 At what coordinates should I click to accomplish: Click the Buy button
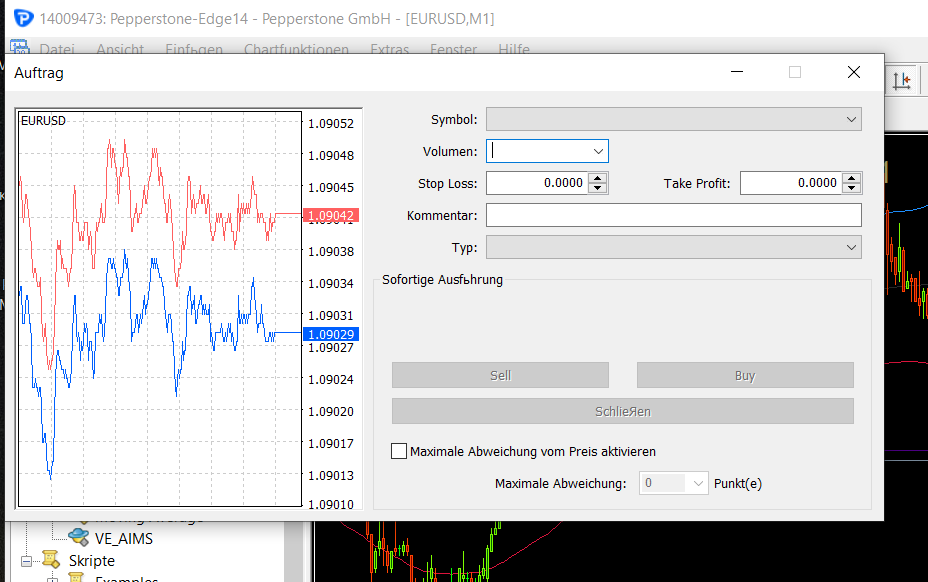(745, 375)
